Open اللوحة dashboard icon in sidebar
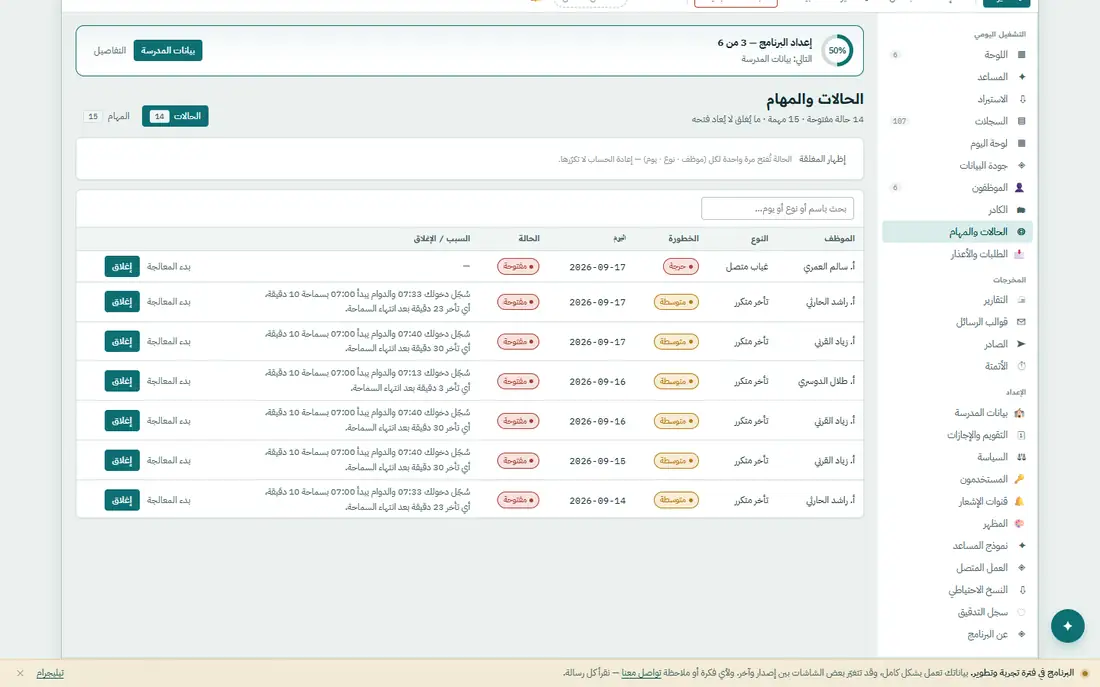This screenshot has width=1100, height=687. point(1021,55)
